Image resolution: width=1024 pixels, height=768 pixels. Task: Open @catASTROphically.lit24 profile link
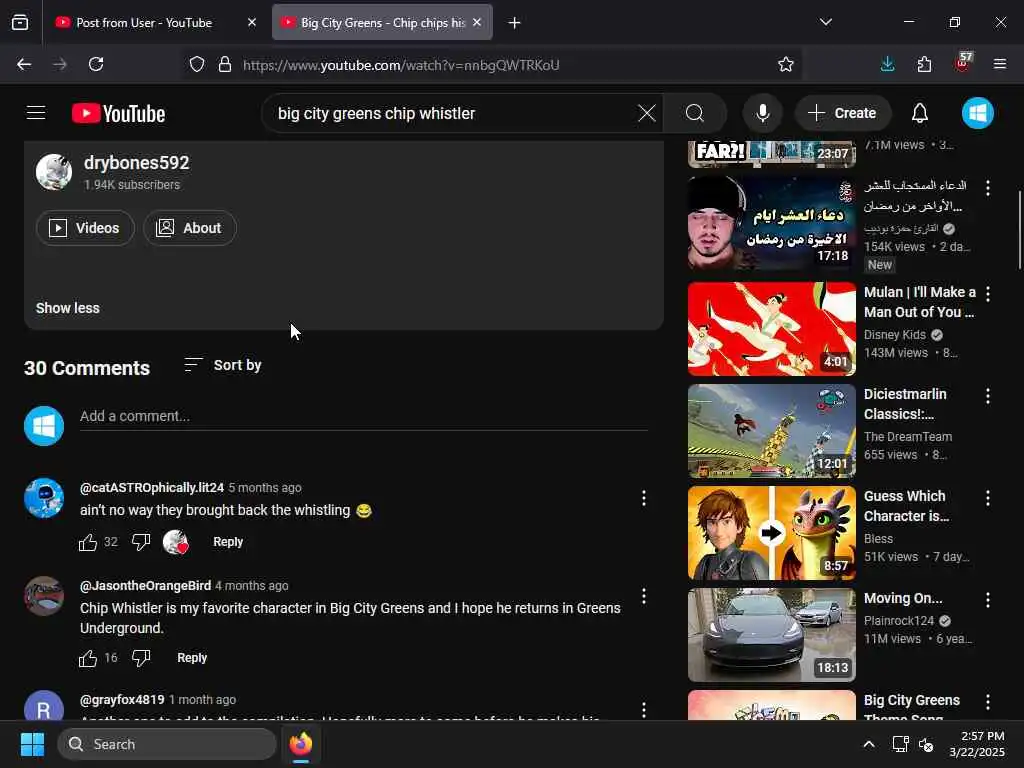coord(152,488)
